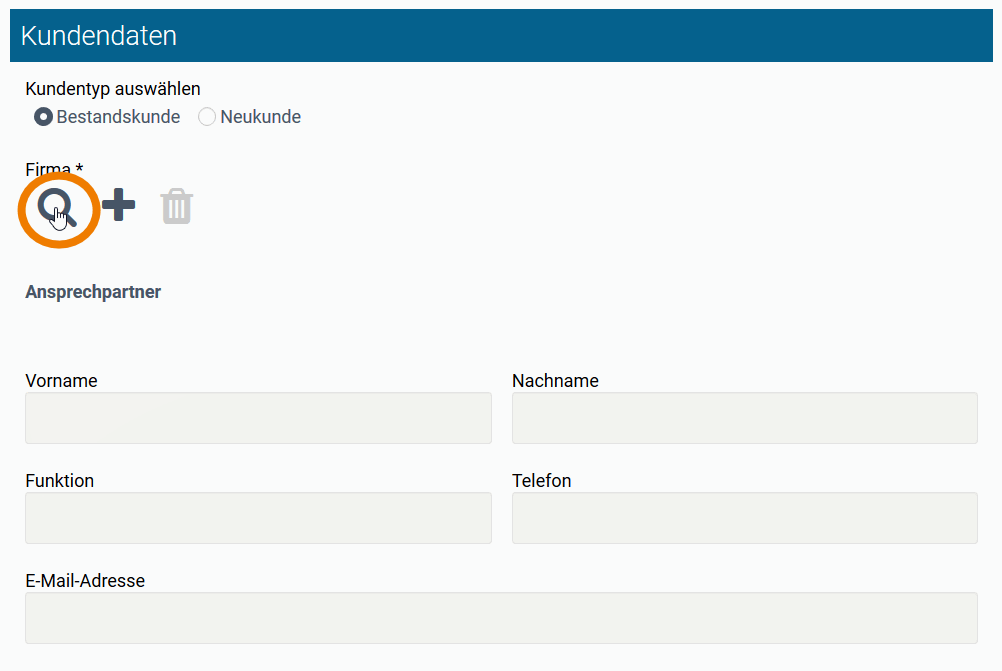Click the 'Kundentyp auswählen' label
1002x671 pixels.
(113, 89)
